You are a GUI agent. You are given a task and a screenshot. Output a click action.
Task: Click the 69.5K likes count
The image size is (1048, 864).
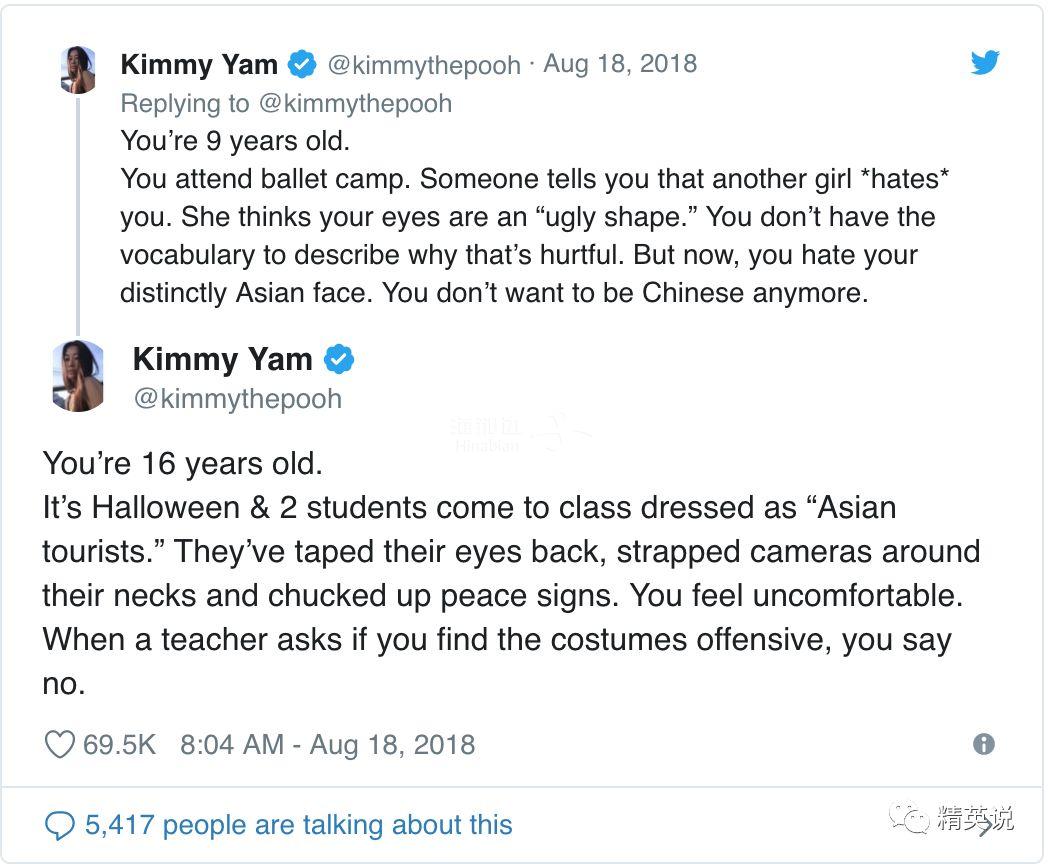pos(119,744)
